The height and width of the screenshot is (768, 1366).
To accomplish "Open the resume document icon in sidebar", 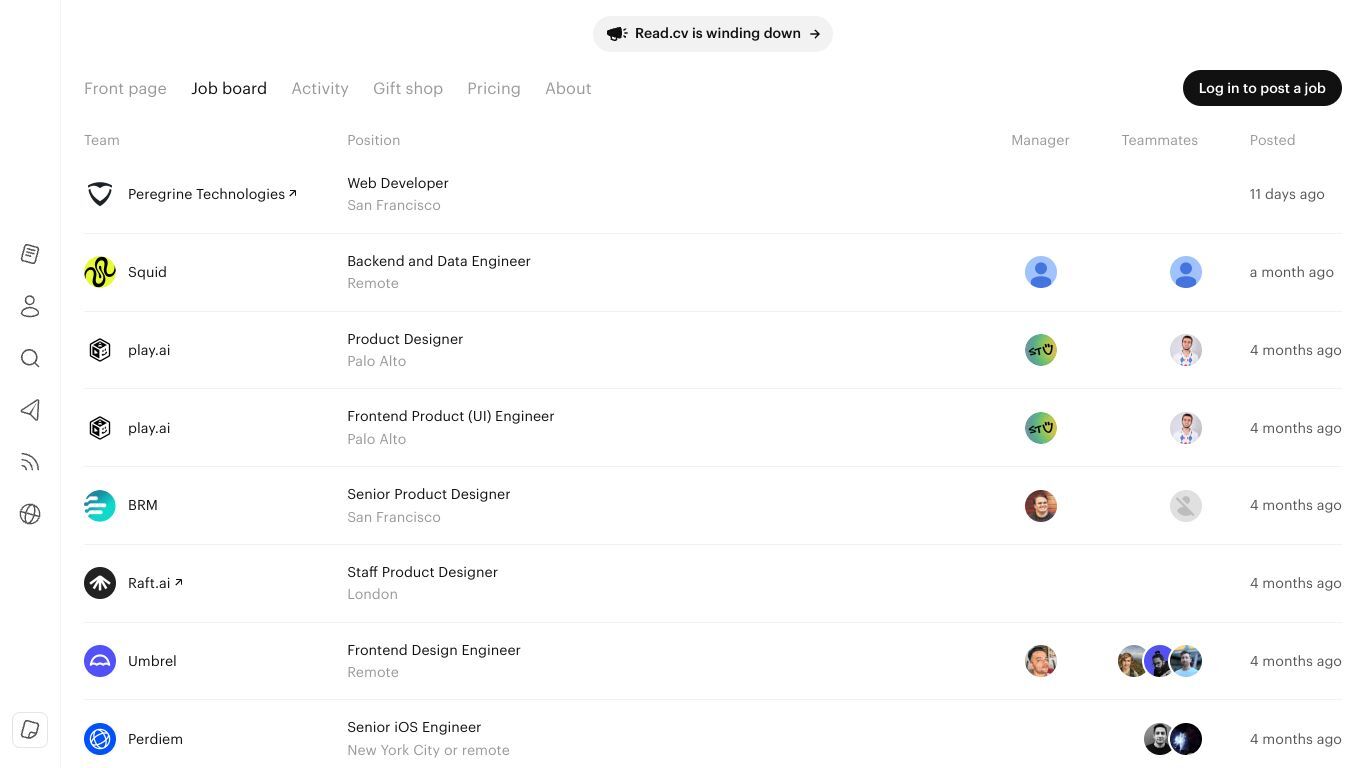I will [x=30, y=254].
